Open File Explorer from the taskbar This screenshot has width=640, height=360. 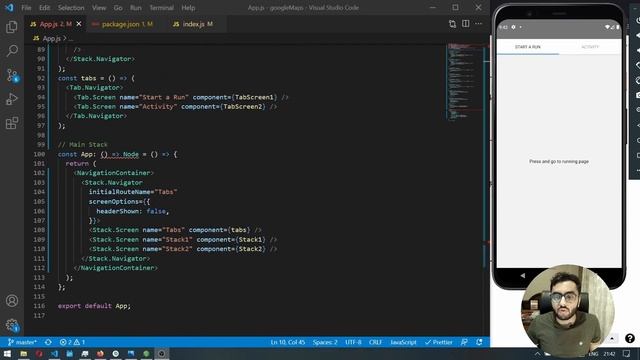[x=24, y=353]
